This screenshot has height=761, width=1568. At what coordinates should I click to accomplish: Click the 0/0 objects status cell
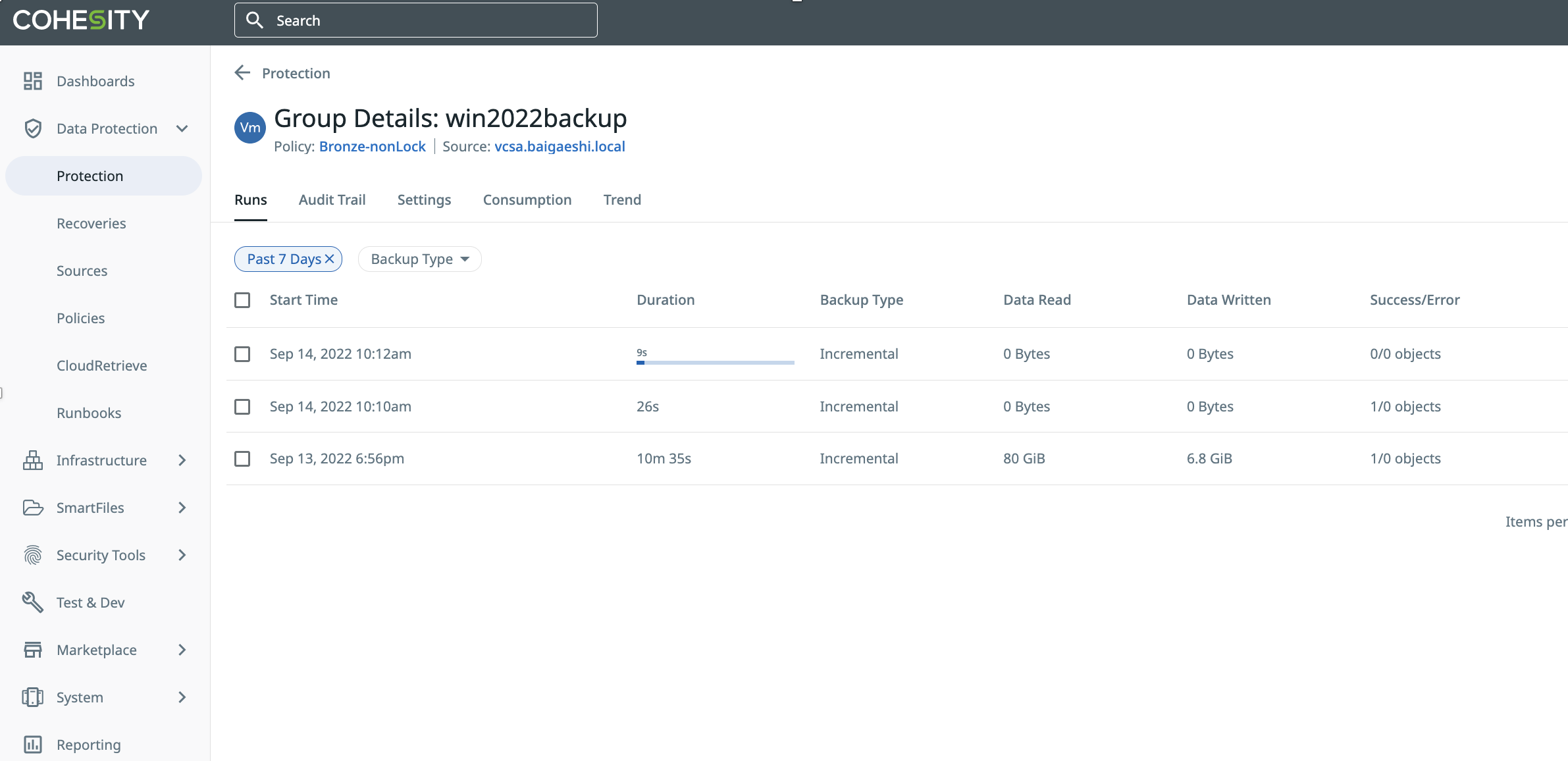[x=1405, y=354]
